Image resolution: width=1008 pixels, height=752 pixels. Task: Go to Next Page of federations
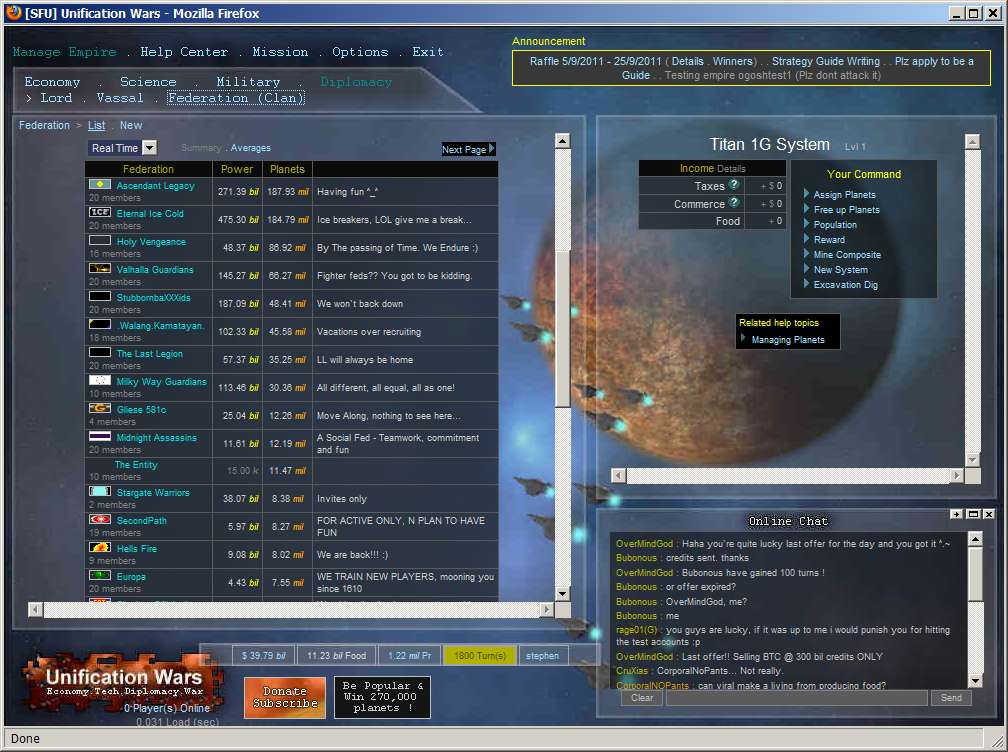point(469,149)
